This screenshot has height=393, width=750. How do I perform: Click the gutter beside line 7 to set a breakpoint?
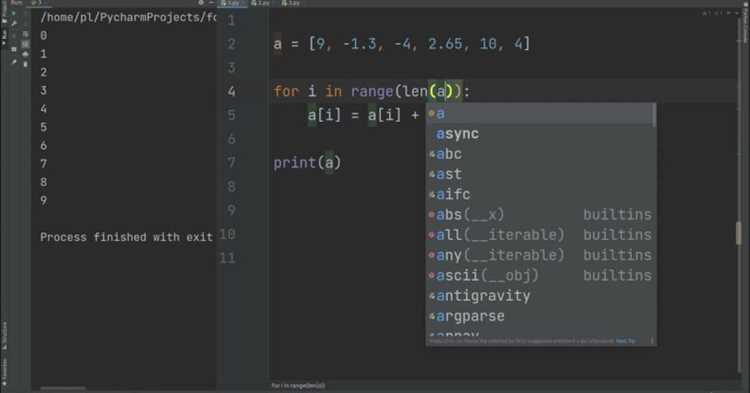click(x=254, y=163)
